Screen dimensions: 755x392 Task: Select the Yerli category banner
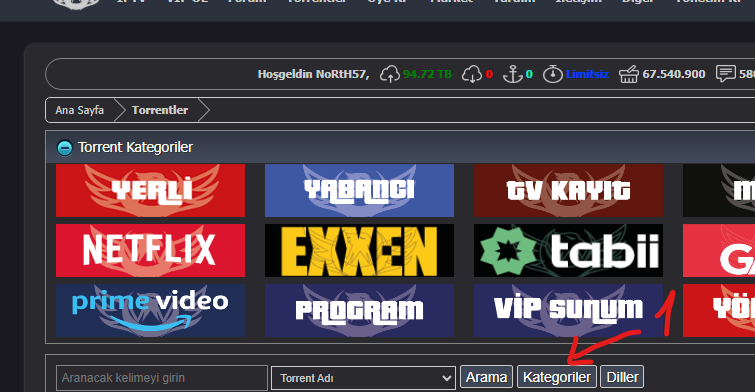click(x=150, y=190)
